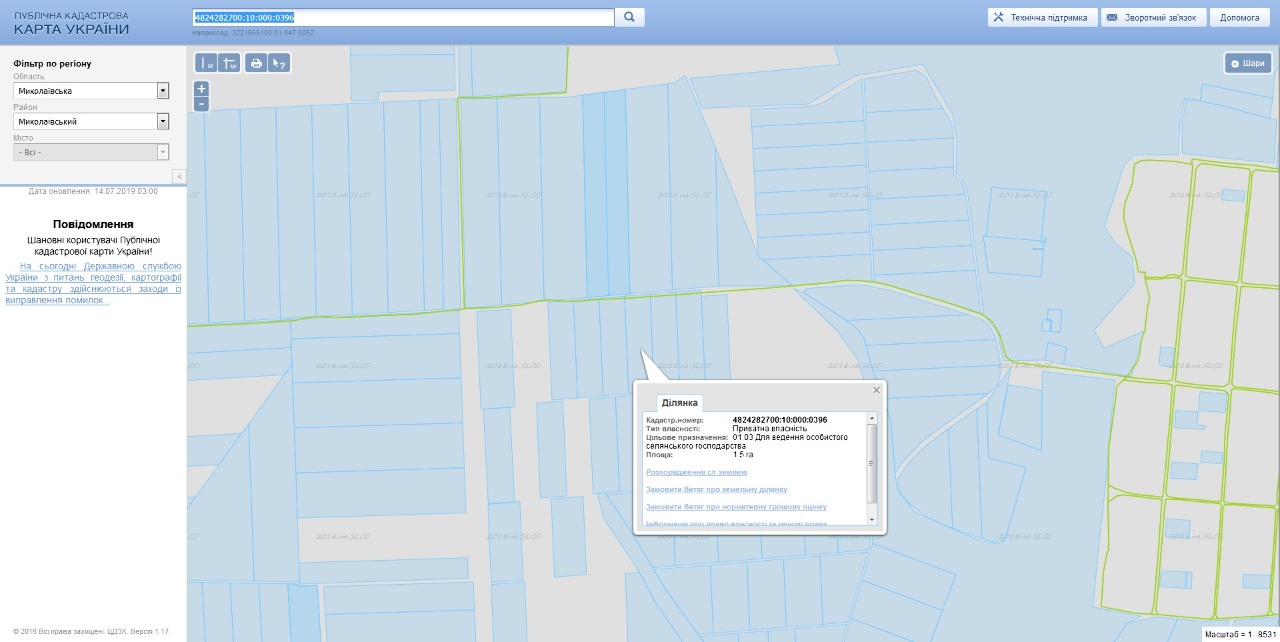Open Технічна підтримка

[1041, 17]
